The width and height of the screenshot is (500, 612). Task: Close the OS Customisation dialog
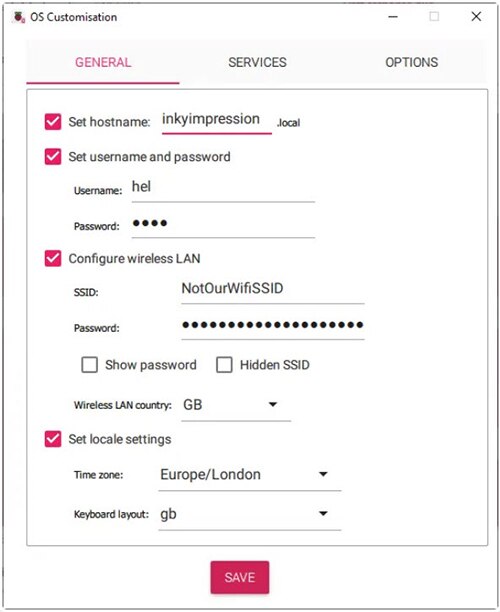click(476, 16)
